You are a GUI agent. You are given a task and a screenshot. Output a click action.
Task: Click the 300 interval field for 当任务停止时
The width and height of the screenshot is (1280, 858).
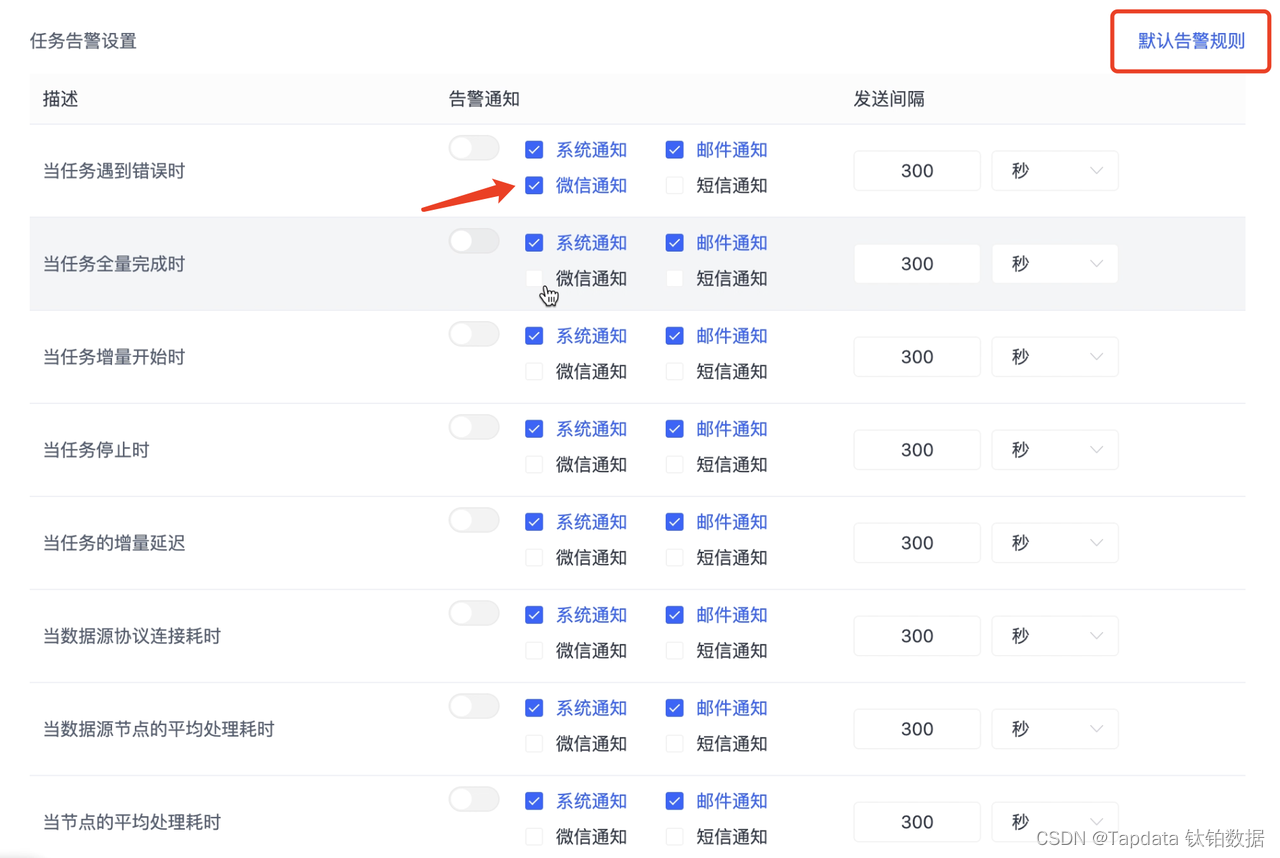coord(917,450)
